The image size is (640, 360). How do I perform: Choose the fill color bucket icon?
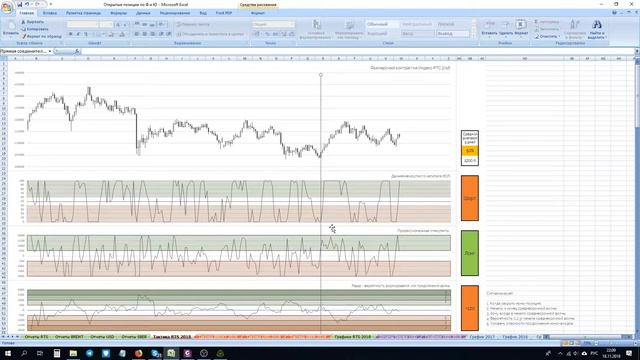pos(111,34)
